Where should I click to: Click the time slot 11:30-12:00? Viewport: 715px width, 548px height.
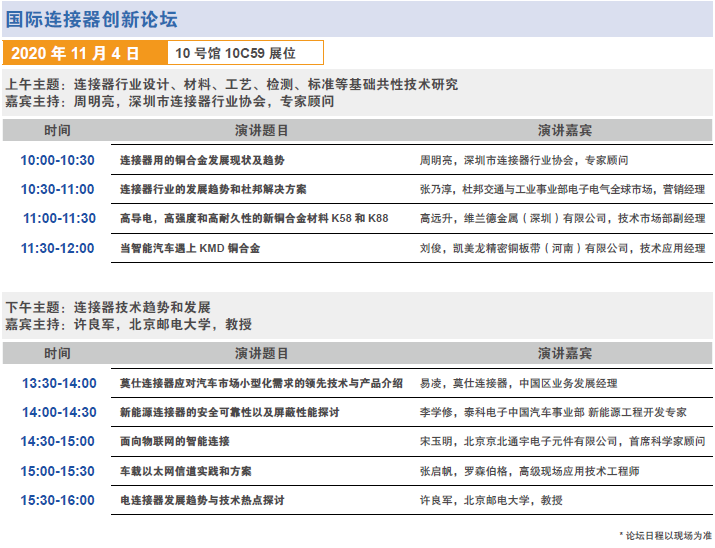click(x=57, y=248)
